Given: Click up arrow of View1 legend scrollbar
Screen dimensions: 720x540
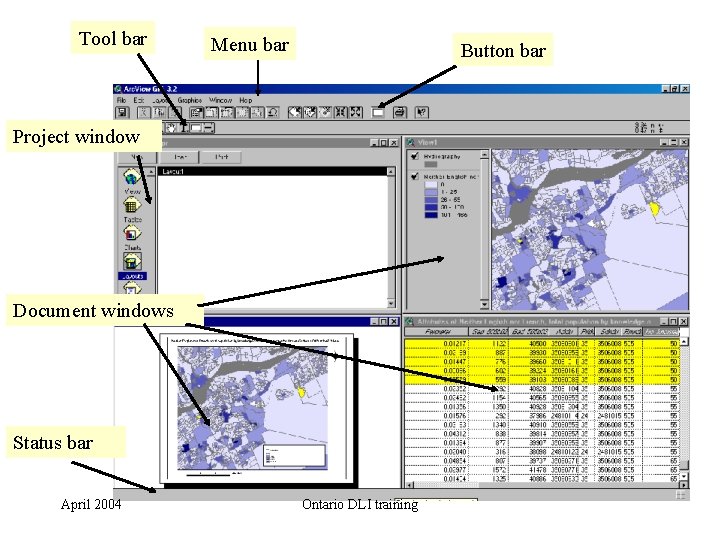Looking at the screenshot, I should [484, 155].
